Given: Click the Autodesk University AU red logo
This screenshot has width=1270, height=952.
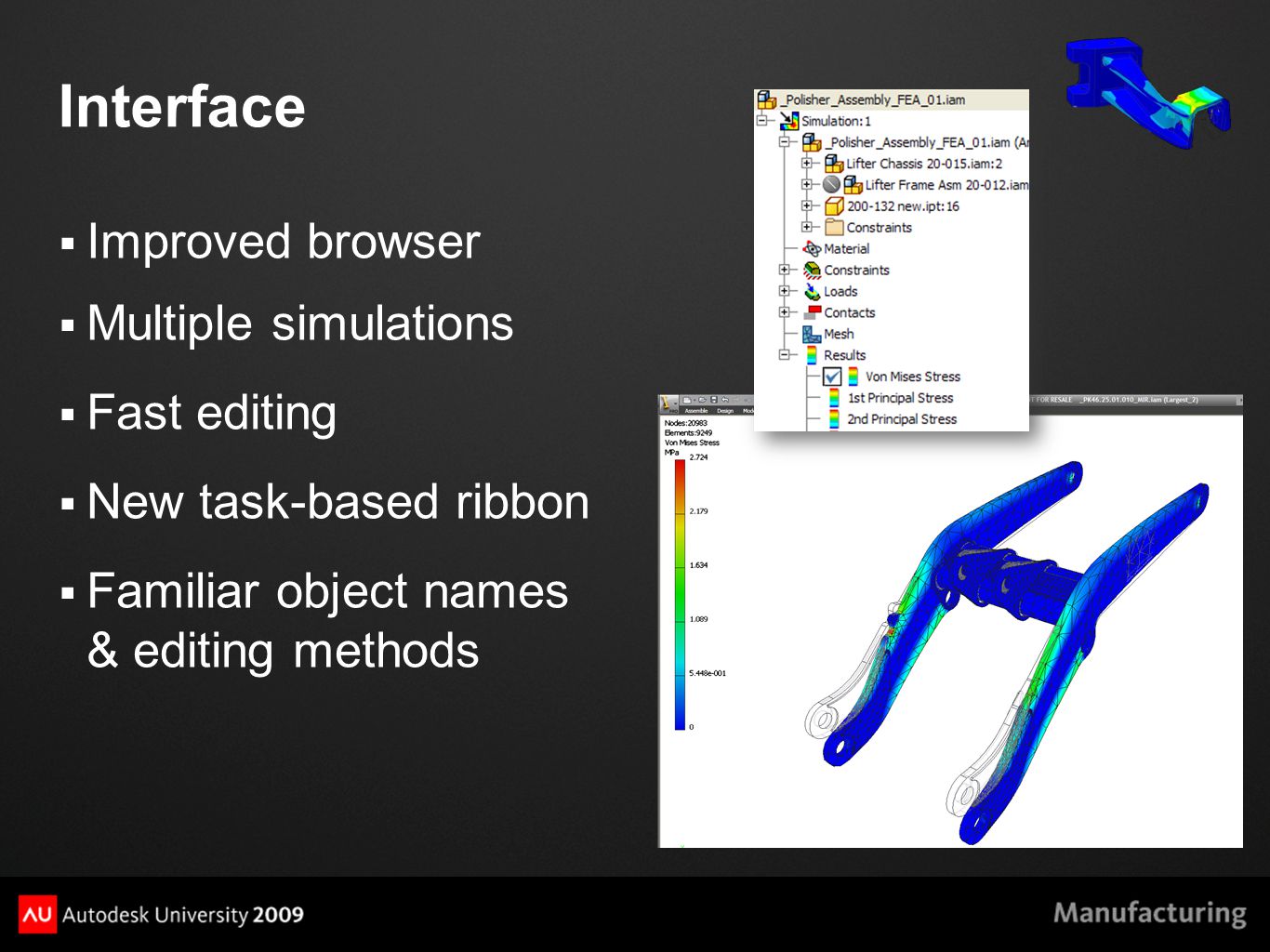Looking at the screenshot, I should pos(37,915).
